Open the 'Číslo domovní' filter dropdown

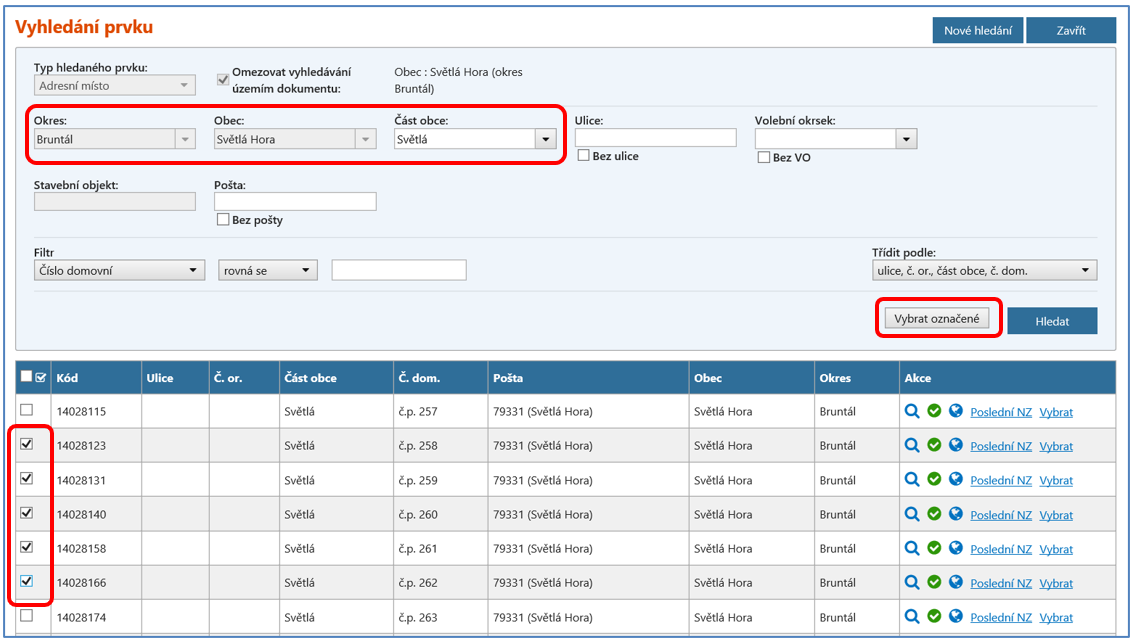coord(193,270)
